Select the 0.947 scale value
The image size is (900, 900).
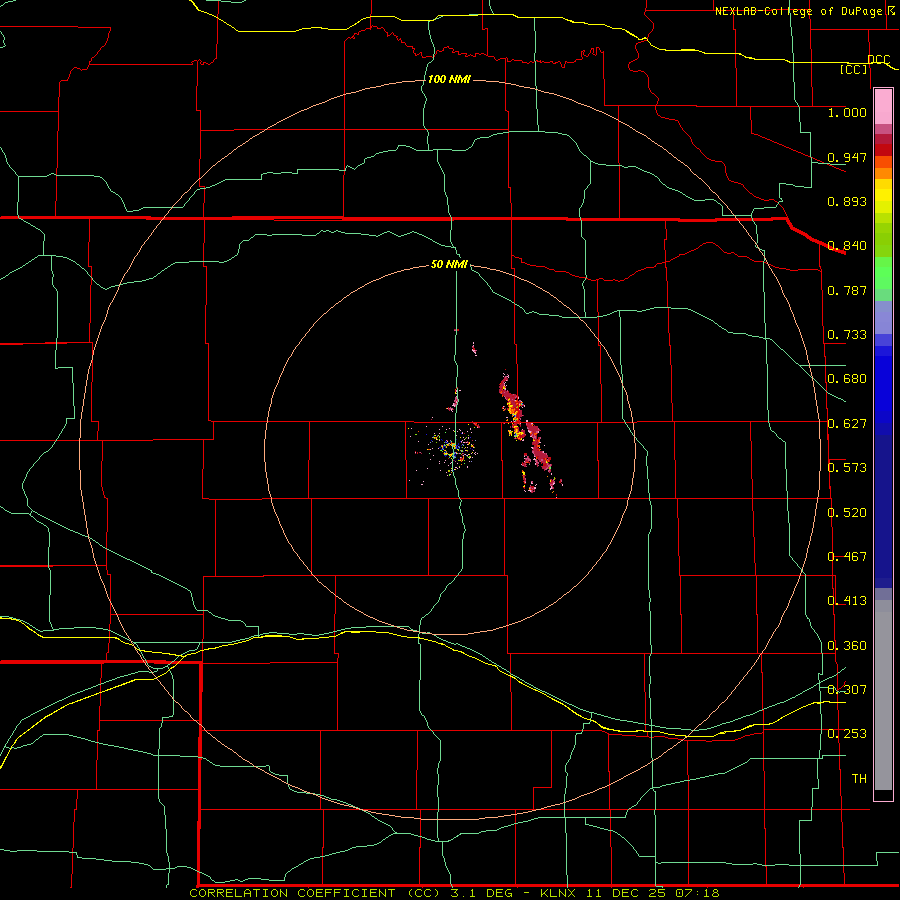click(x=847, y=157)
